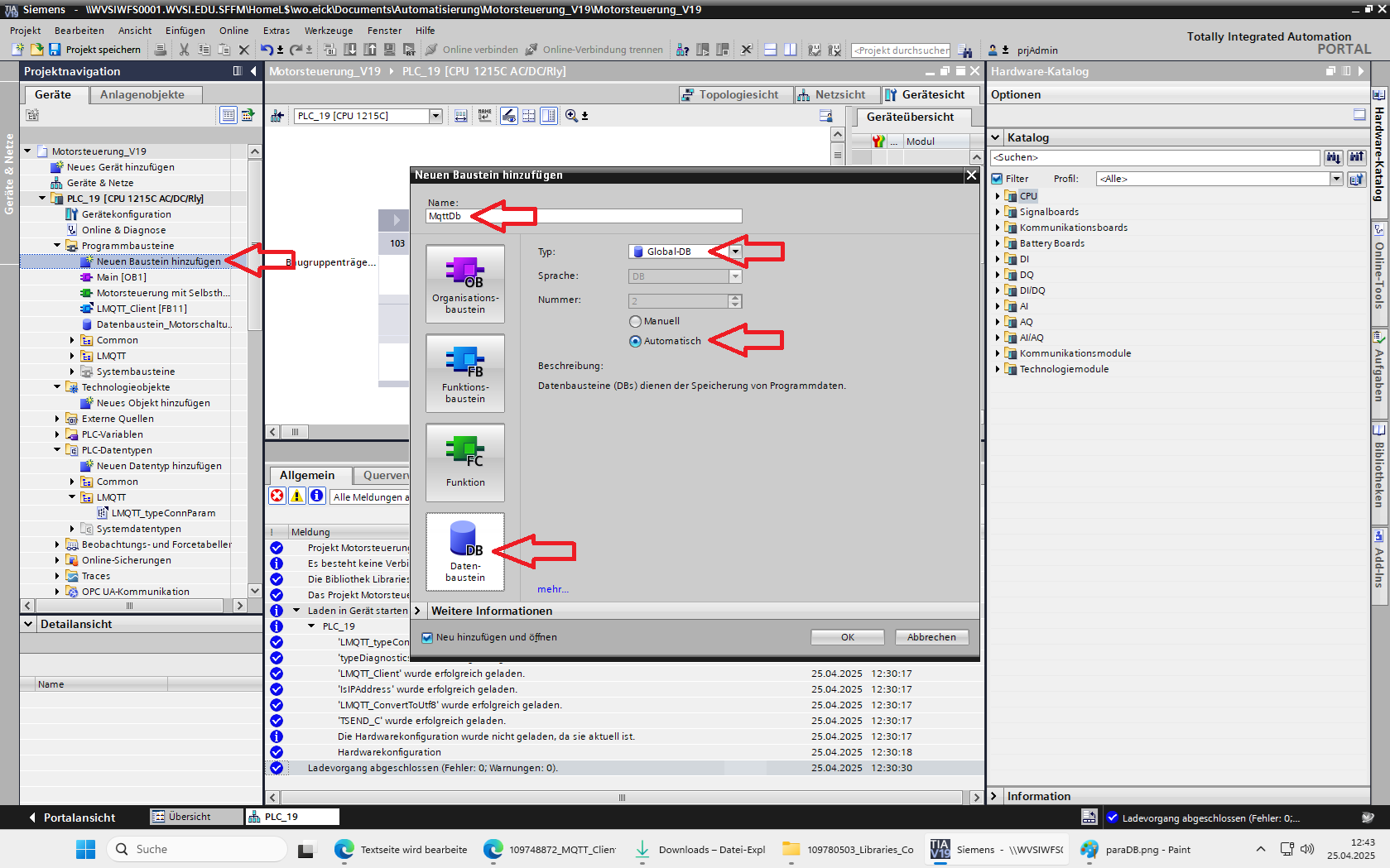Click the undo arrow icon
Screen dimensions: 1390x868
tap(267, 50)
